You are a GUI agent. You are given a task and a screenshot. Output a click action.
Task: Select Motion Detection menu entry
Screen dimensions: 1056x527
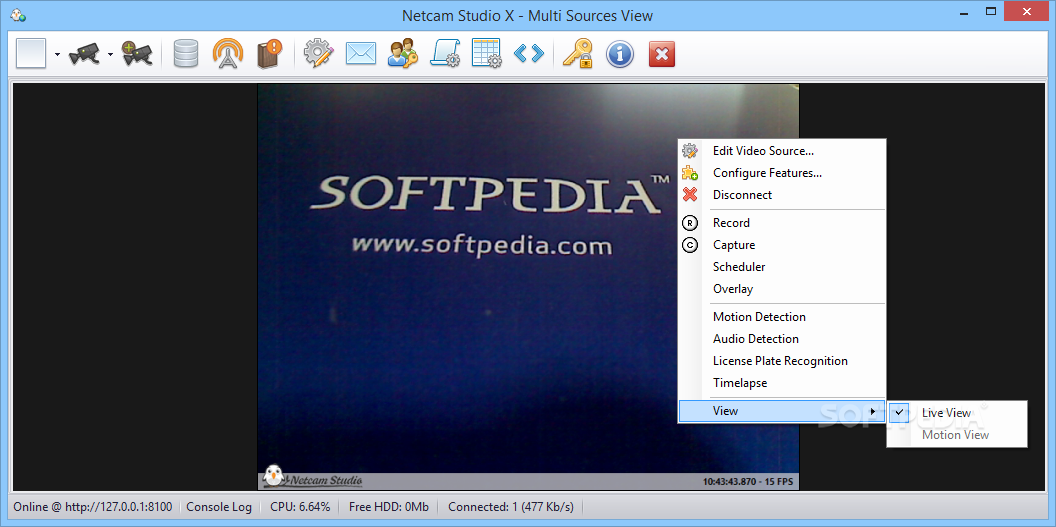[x=782, y=316]
